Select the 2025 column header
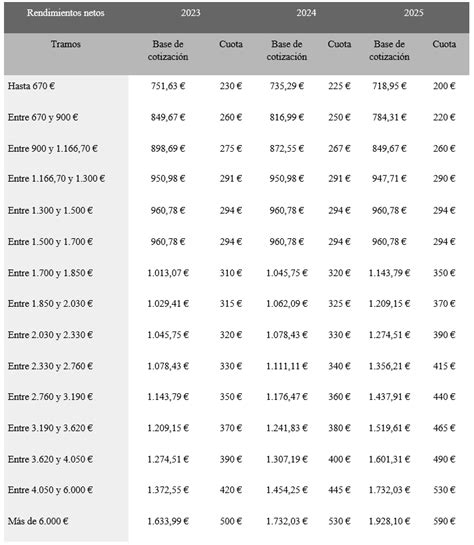Viewport: 474px width, 545px height. (x=414, y=13)
